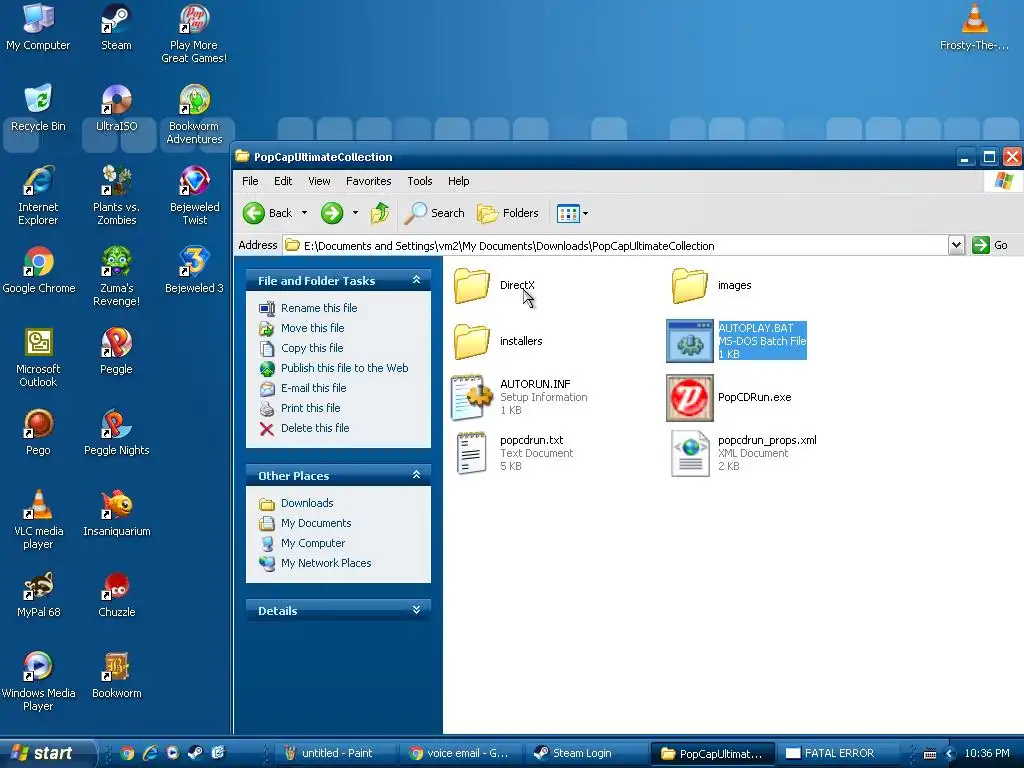This screenshot has width=1024, height=768.
Task: Open the Search pane
Action: click(434, 213)
